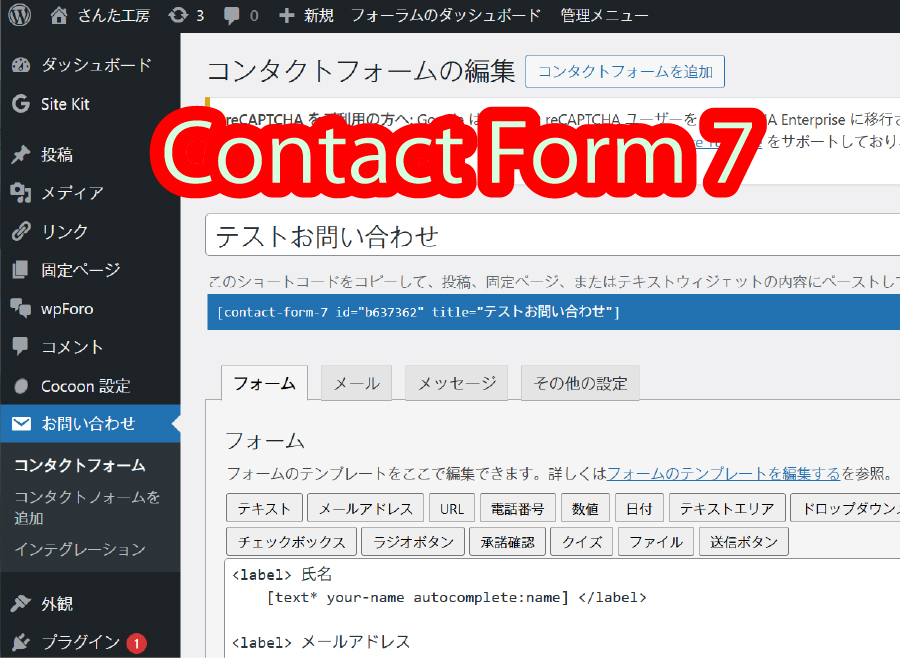Switch to the メール tab
Viewport: 900px width, 658px height.
pos(356,383)
